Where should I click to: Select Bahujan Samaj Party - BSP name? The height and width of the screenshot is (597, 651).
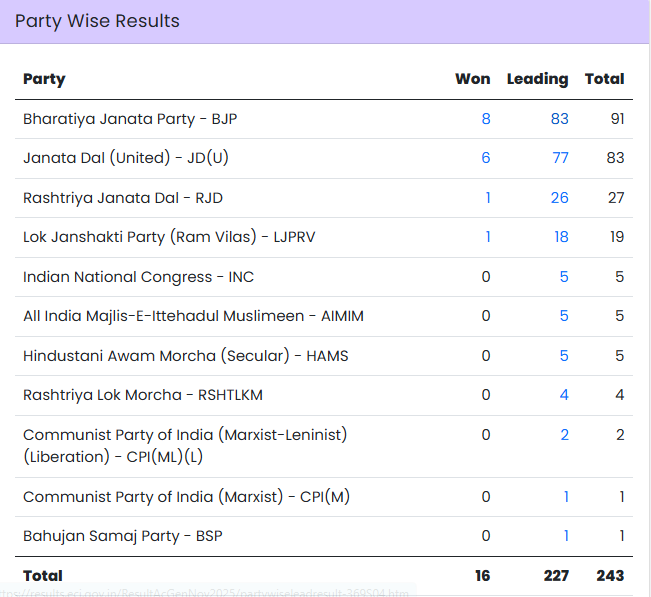coord(122,536)
